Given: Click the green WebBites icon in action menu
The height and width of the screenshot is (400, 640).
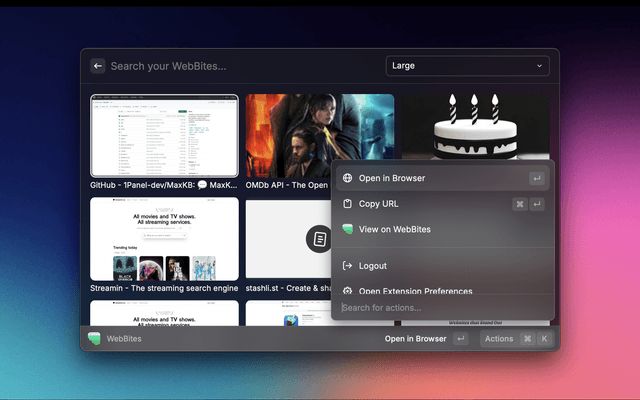Looking at the screenshot, I should click(347, 229).
